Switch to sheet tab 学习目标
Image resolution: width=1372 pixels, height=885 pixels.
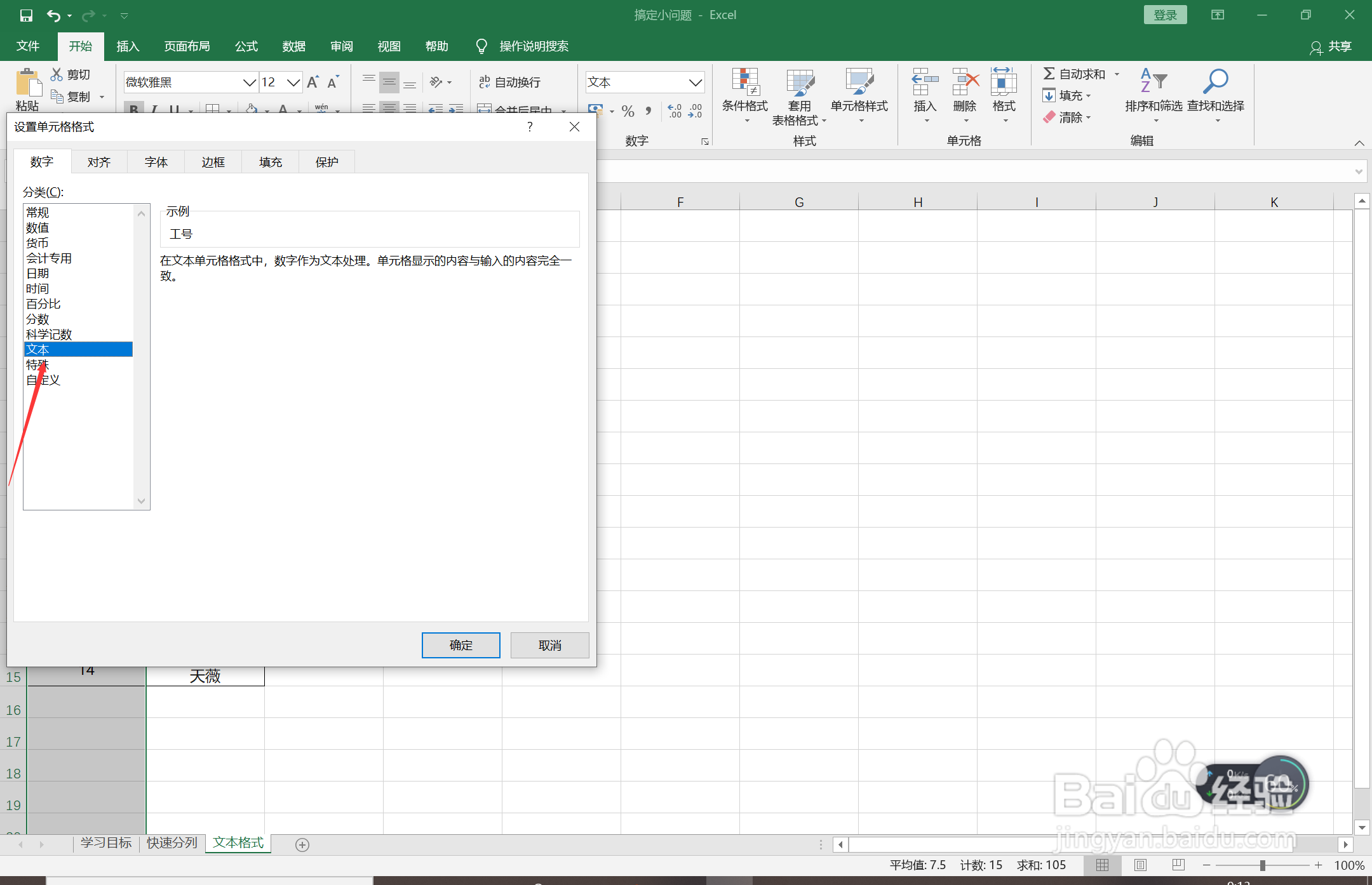(x=106, y=842)
